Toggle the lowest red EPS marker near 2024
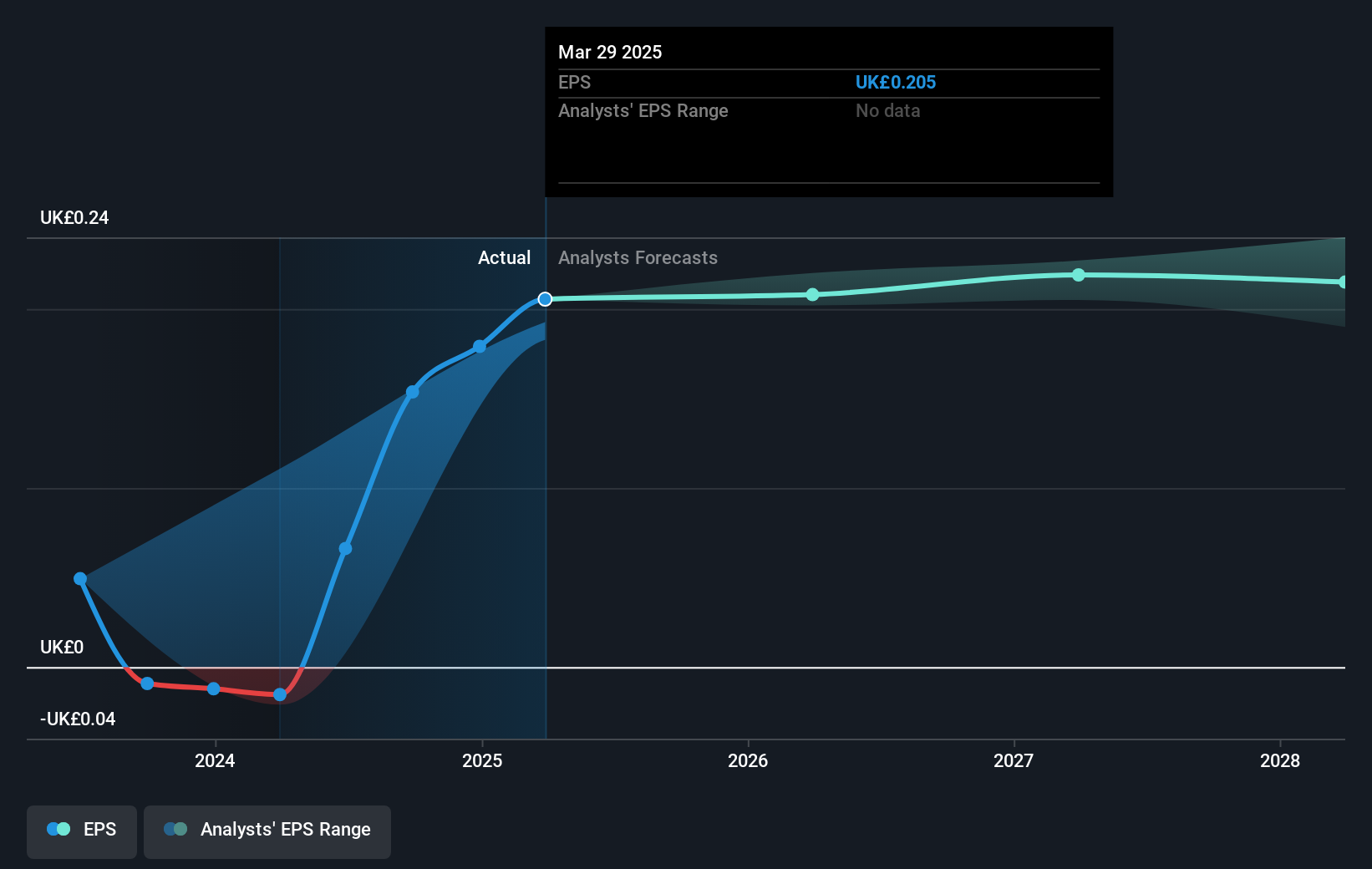Image resolution: width=1372 pixels, height=869 pixels. [x=279, y=694]
